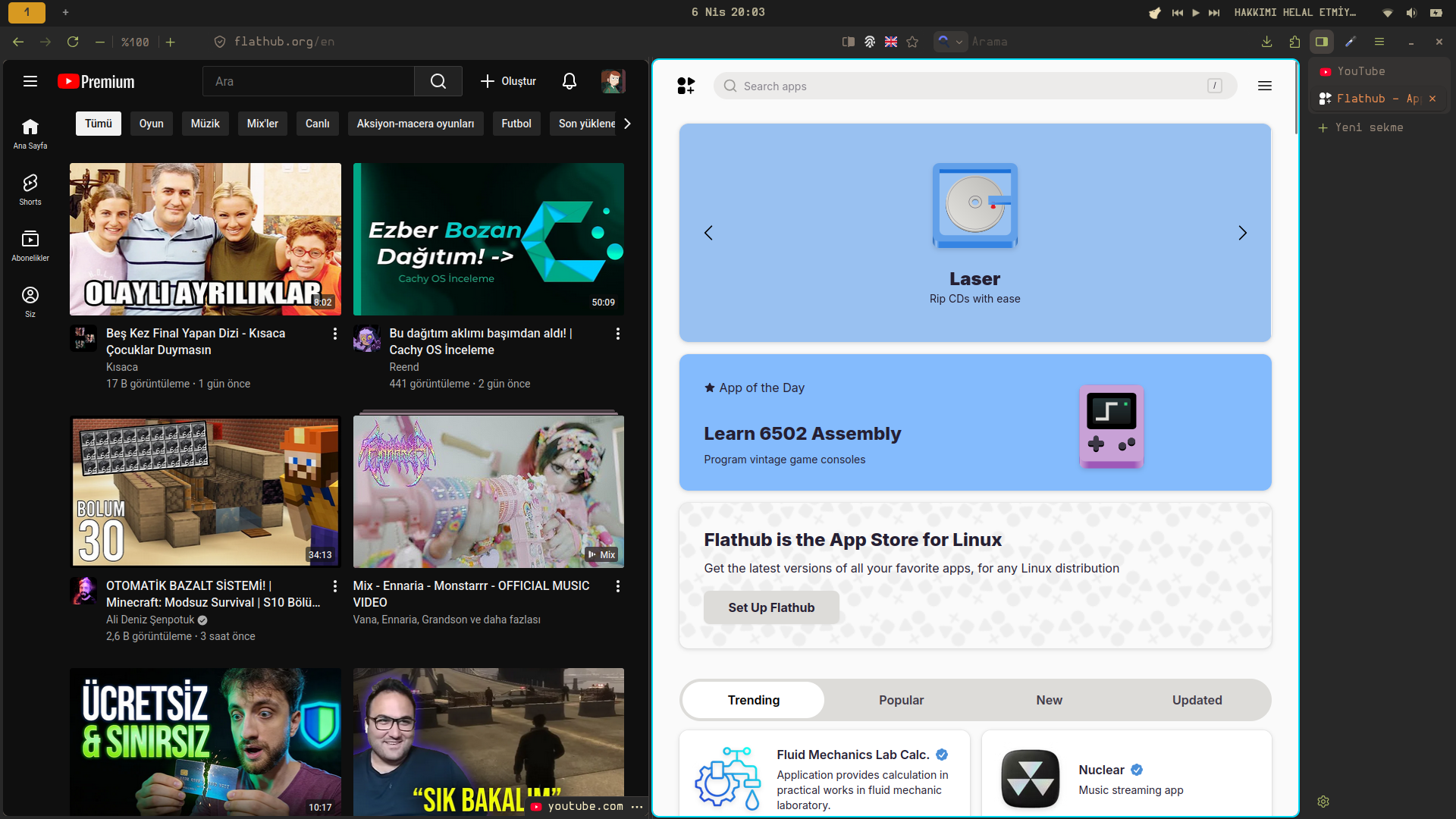Select the Müzik filter chip
The height and width of the screenshot is (819, 1456).
(206, 124)
